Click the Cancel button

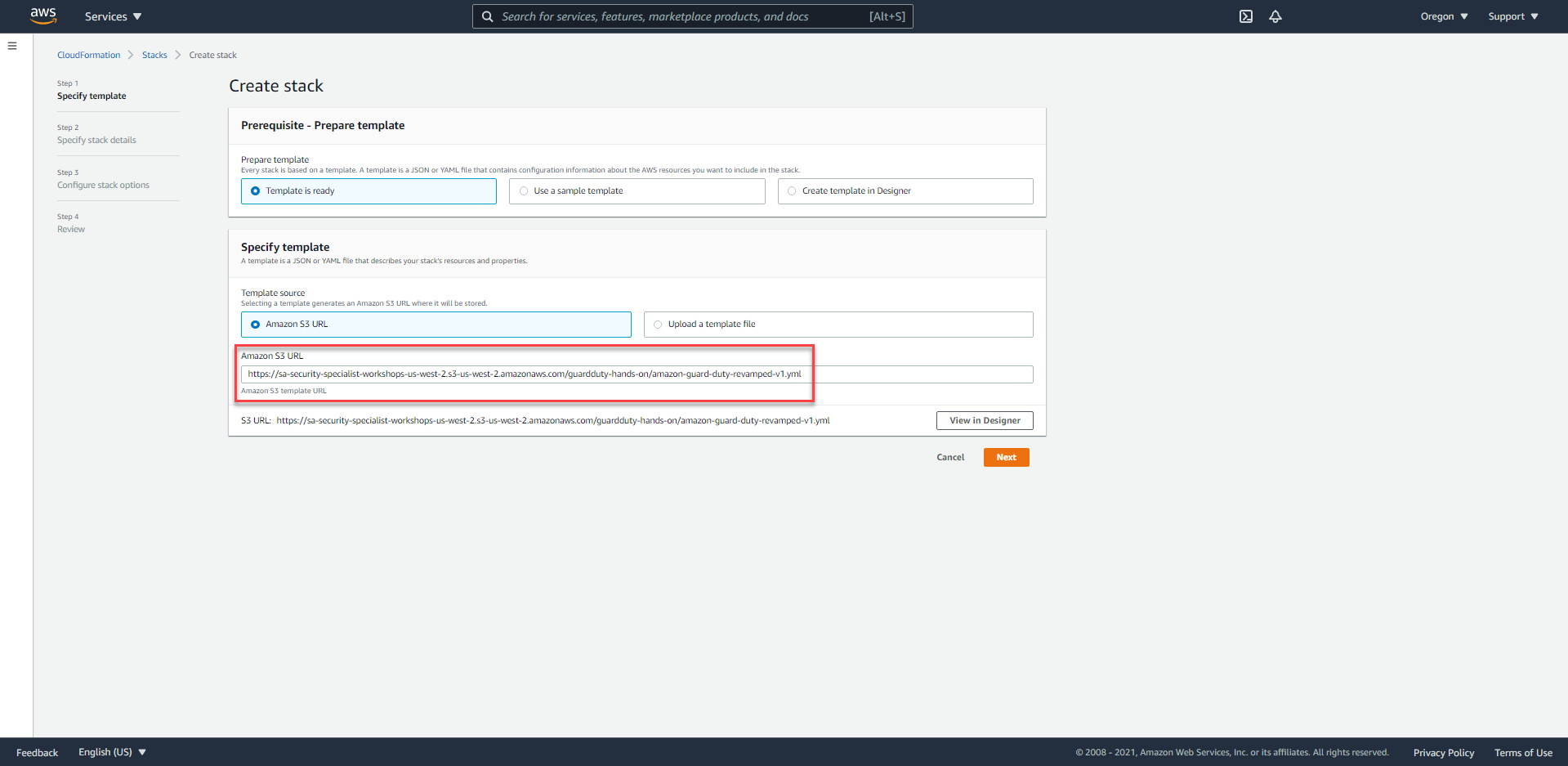pos(950,458)
